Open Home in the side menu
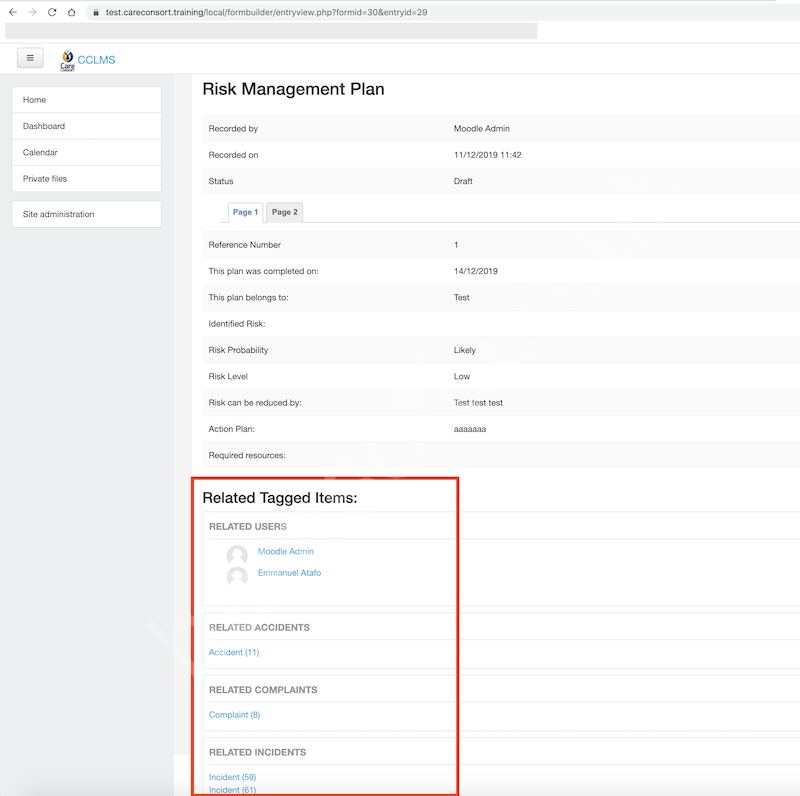Screen dimensions: 800x796 pyautogui.click(x=86, y=100)
